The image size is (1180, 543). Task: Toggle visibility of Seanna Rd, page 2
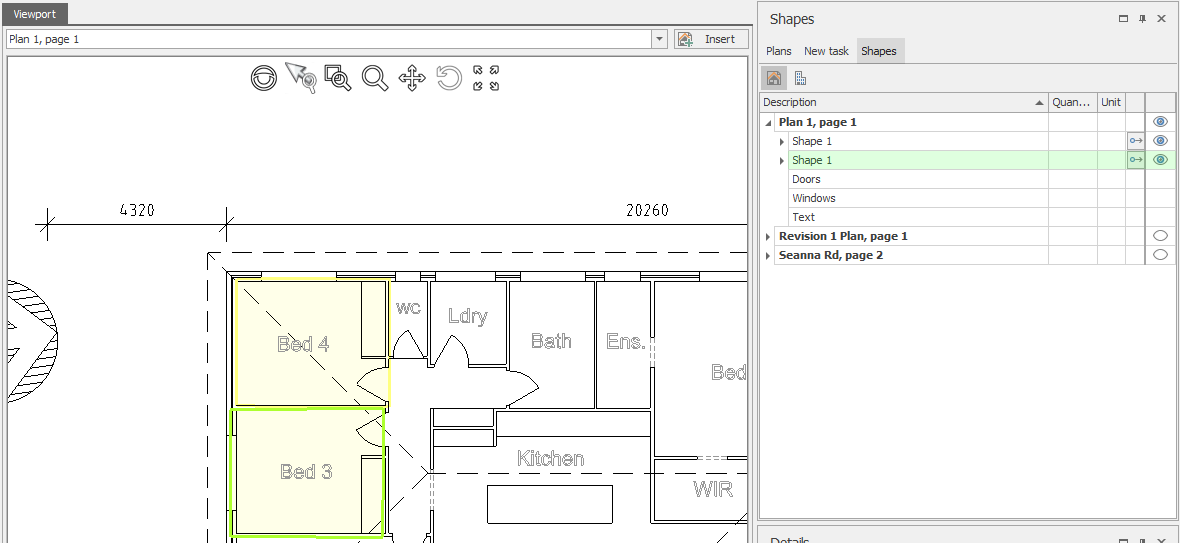(1160, 255)
